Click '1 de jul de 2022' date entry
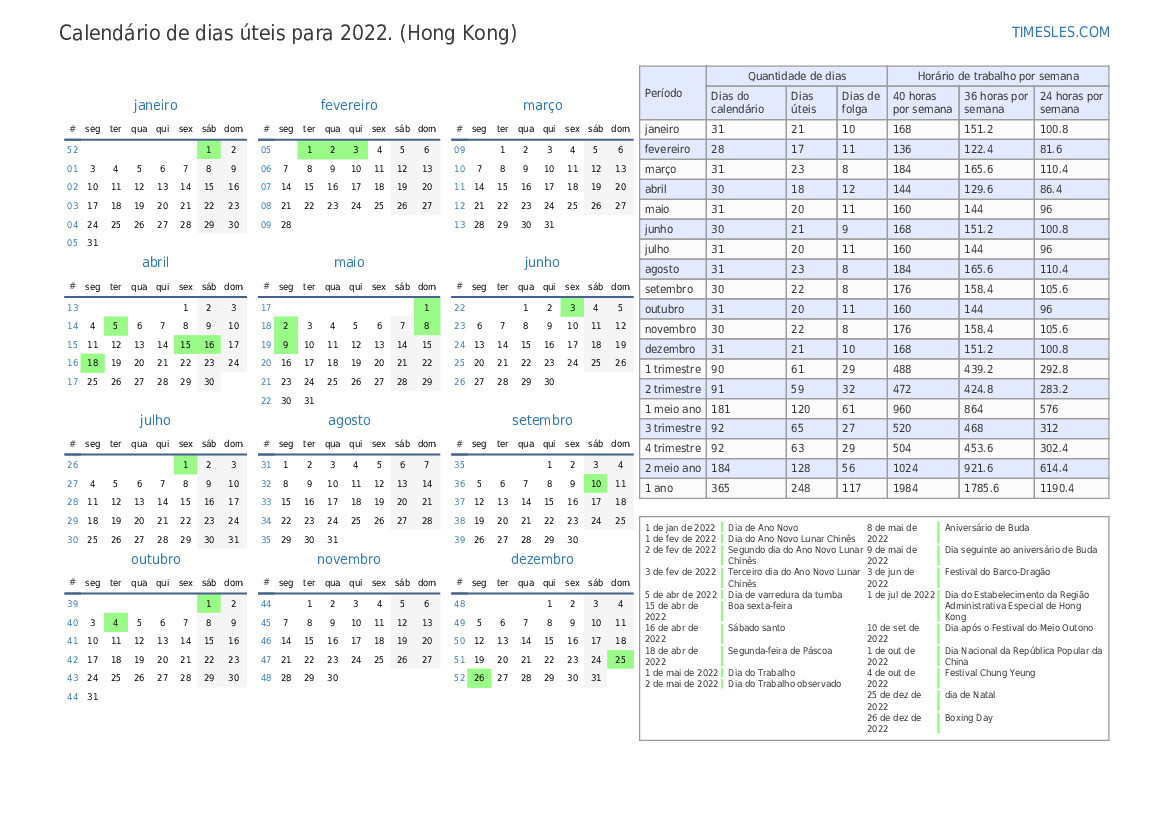Screen dimensions: 1169x827 click(x=901, y=595)
